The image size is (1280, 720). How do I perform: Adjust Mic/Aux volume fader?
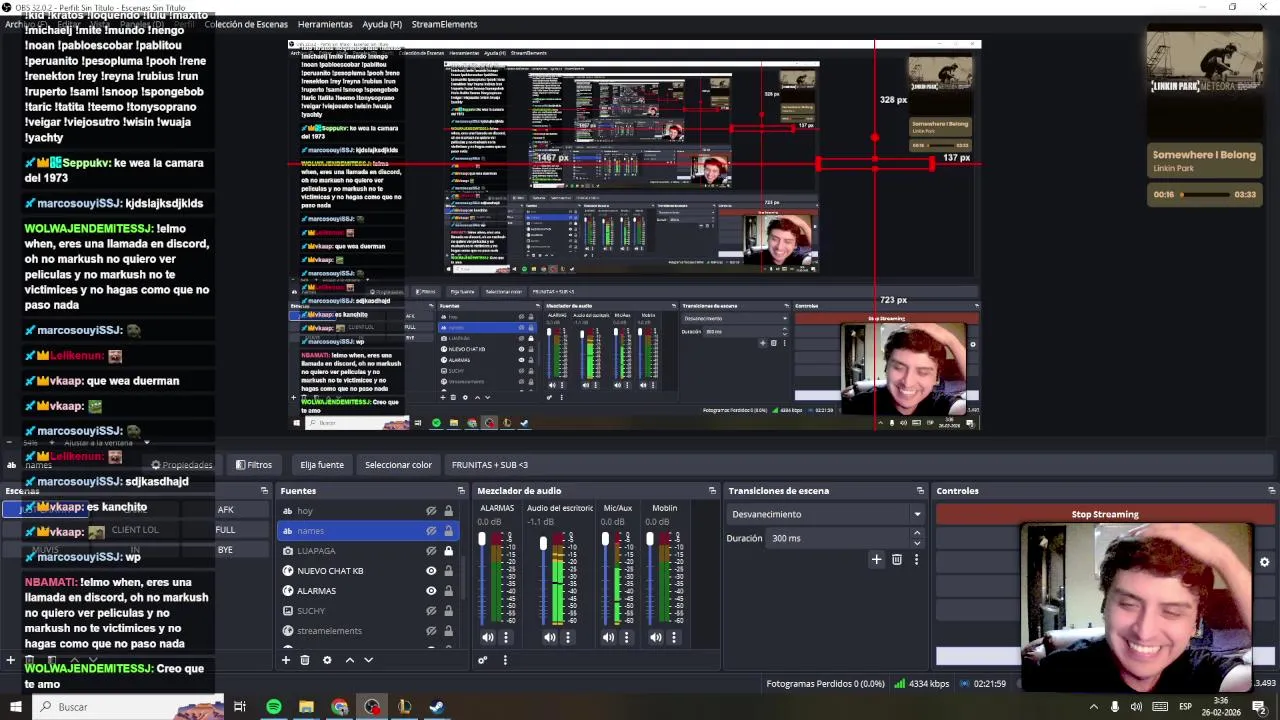click(605, 540)
